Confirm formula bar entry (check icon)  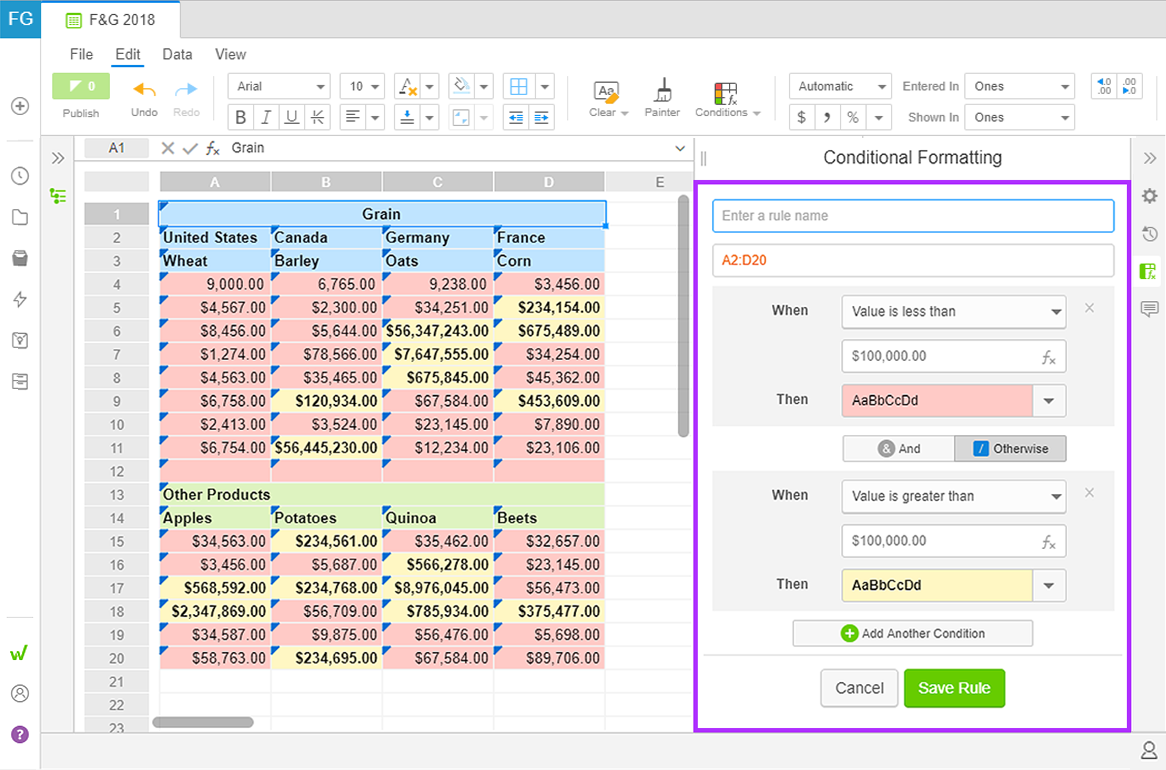[x=190, y=148]
